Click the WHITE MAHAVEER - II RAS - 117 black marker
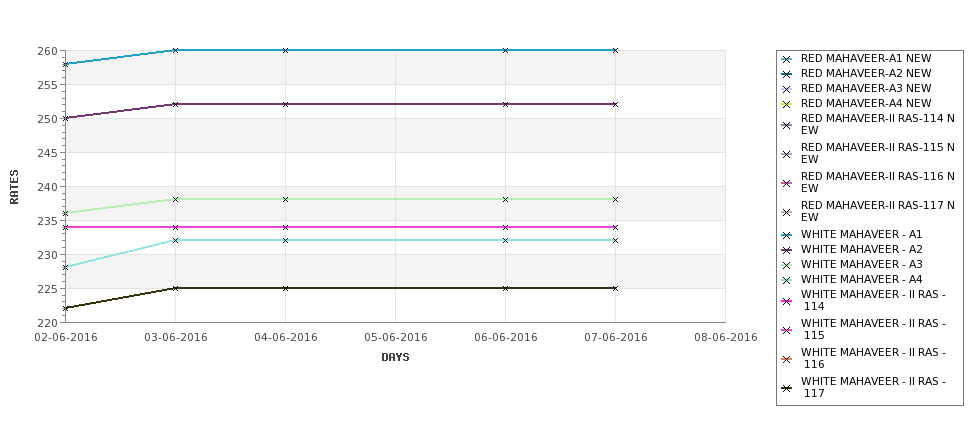The width and height of the screenshot is (975, 429). (787, 388)
